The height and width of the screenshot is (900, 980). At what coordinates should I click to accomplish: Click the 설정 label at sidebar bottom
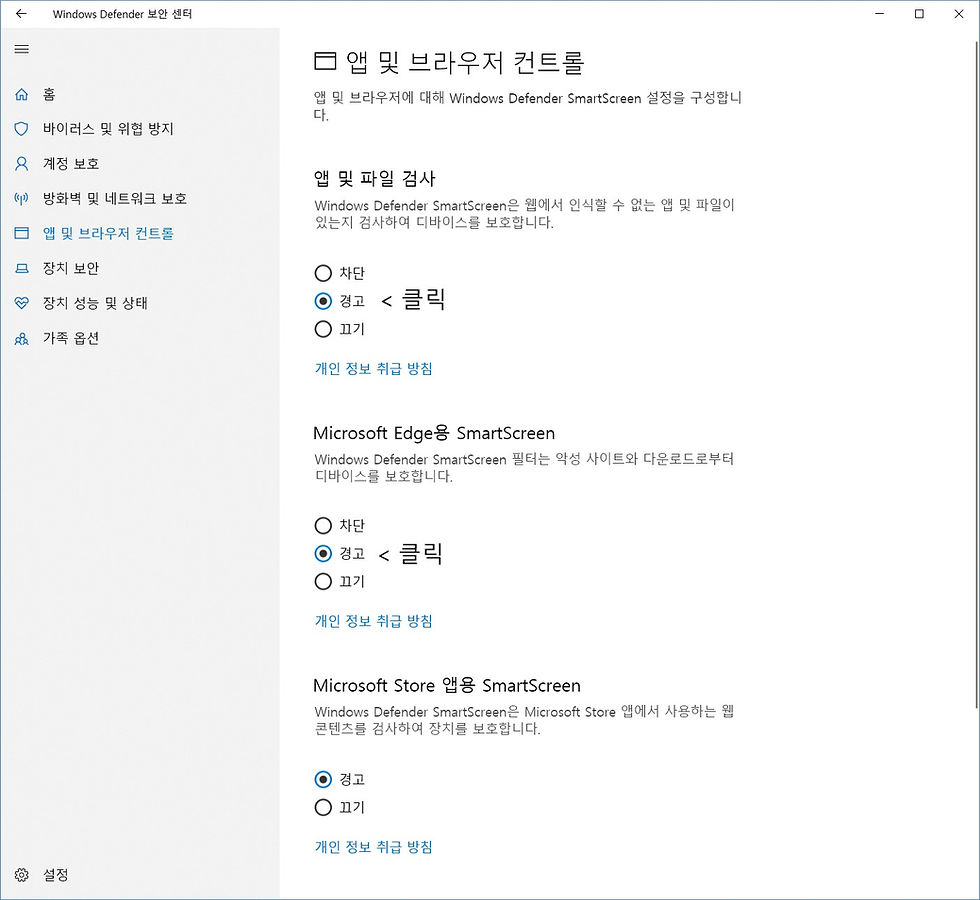click(56, 875)
